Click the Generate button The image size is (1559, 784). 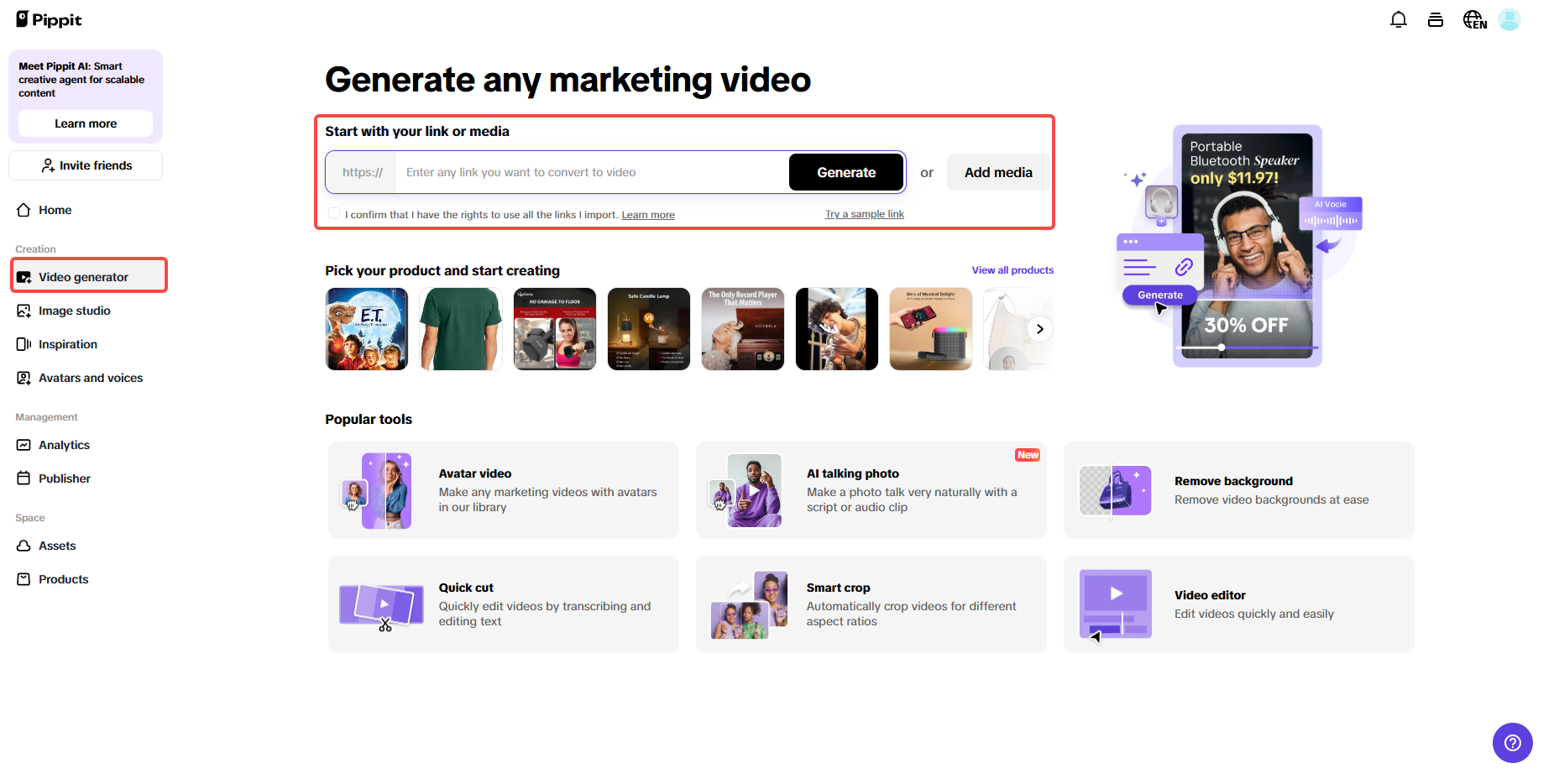(845, 172)
